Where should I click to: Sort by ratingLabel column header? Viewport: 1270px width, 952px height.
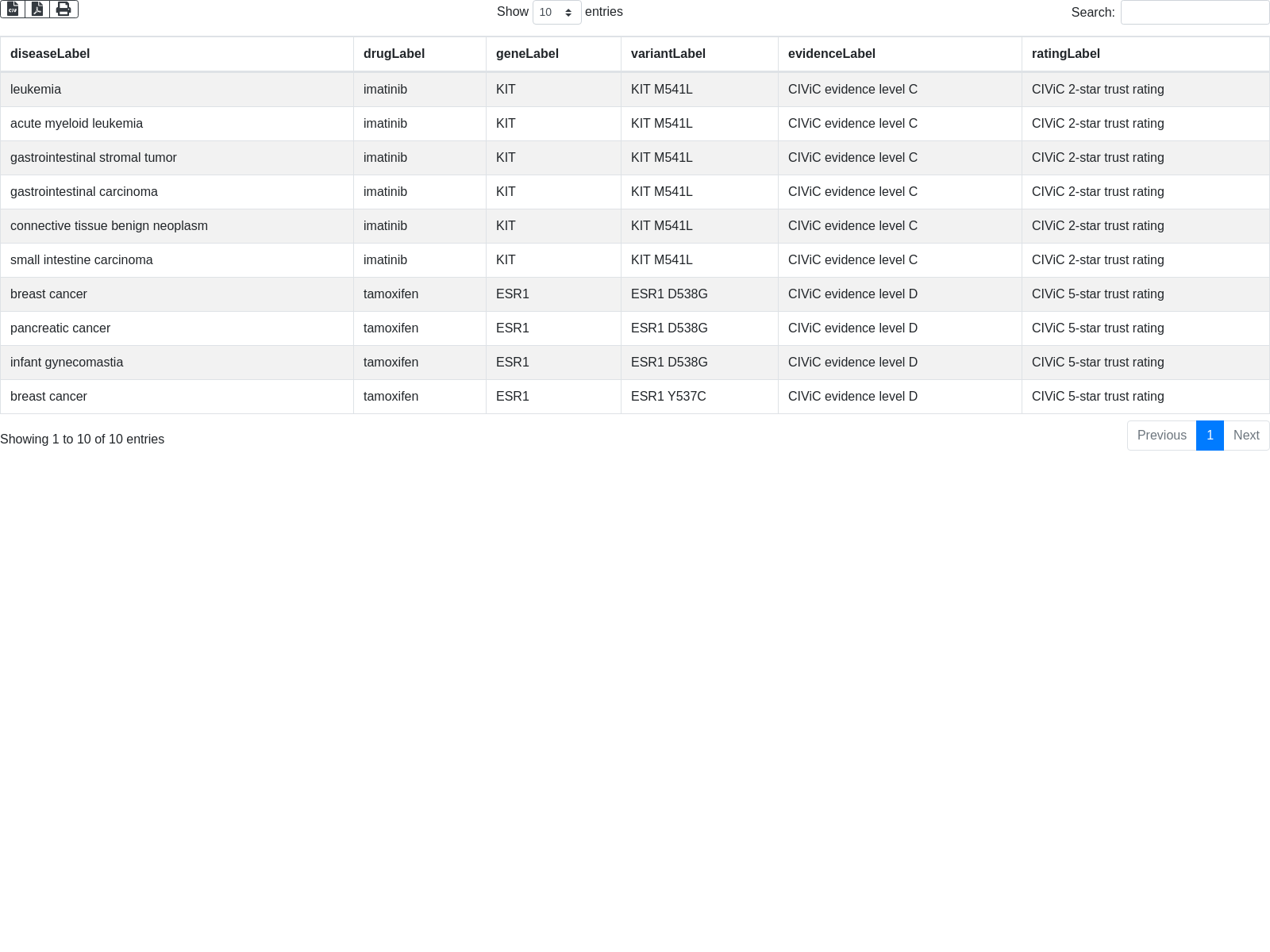1065,54
